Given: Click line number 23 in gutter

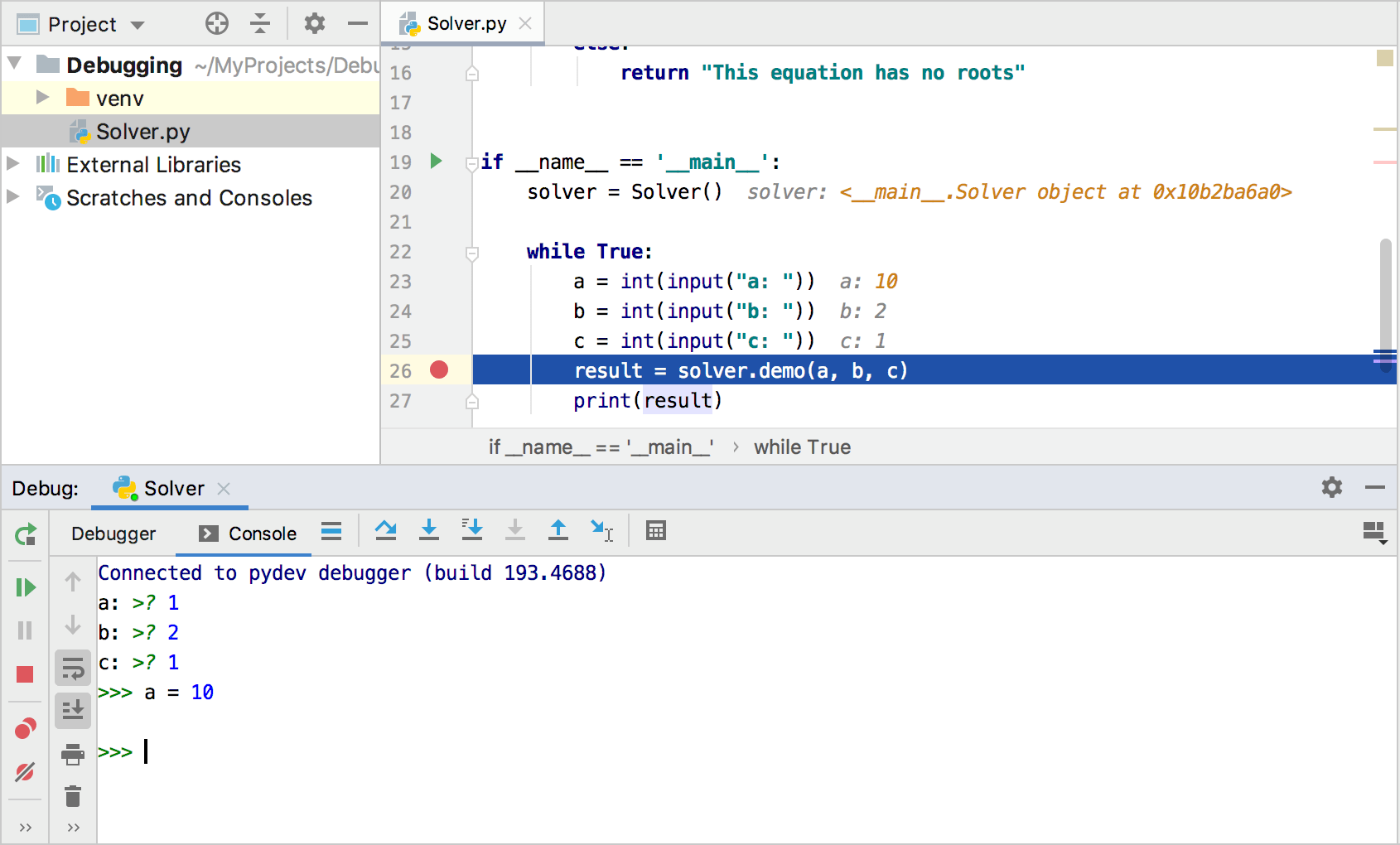Looking at the screenshot, I should coord(400,282).
